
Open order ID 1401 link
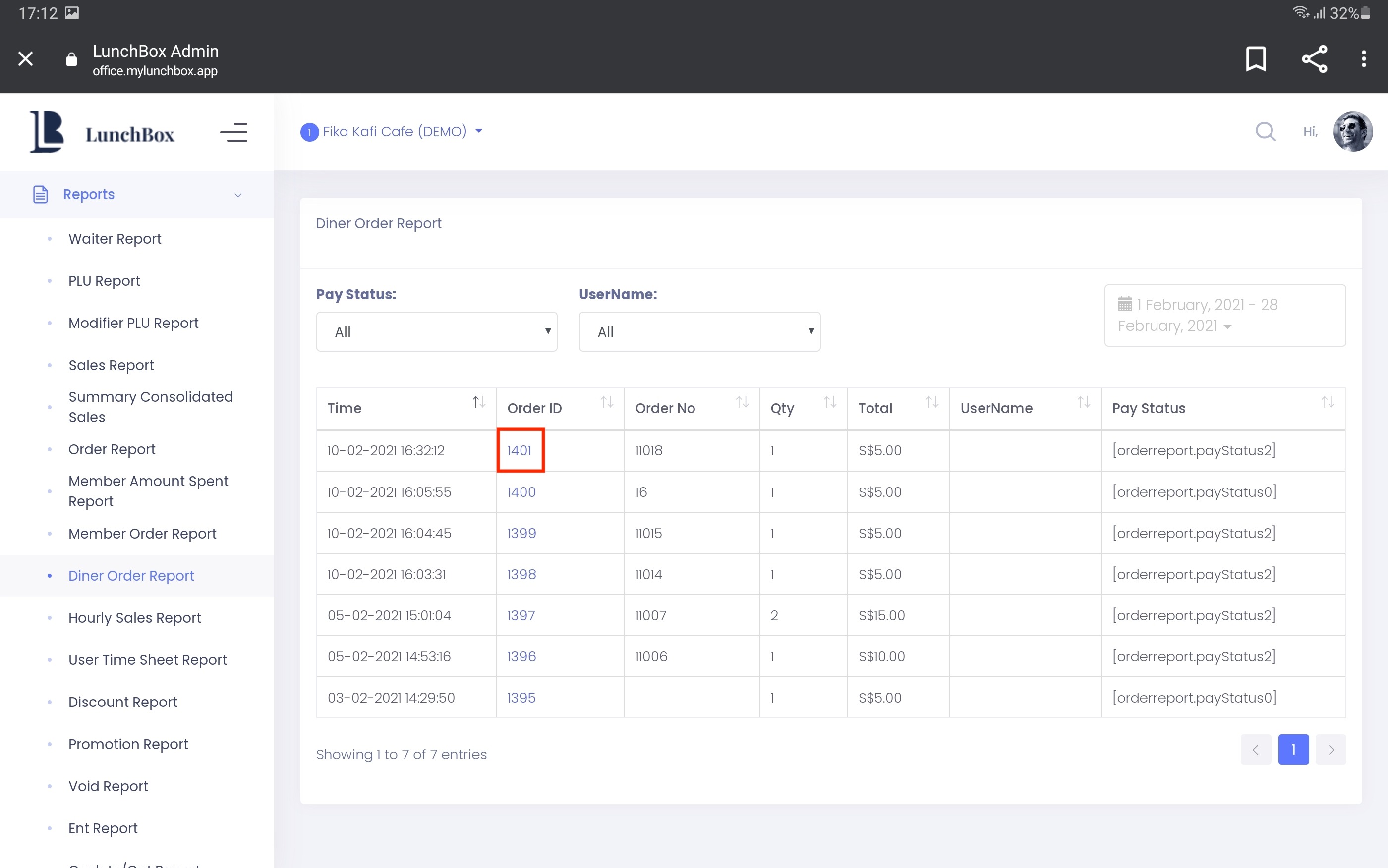pos(519,451)
